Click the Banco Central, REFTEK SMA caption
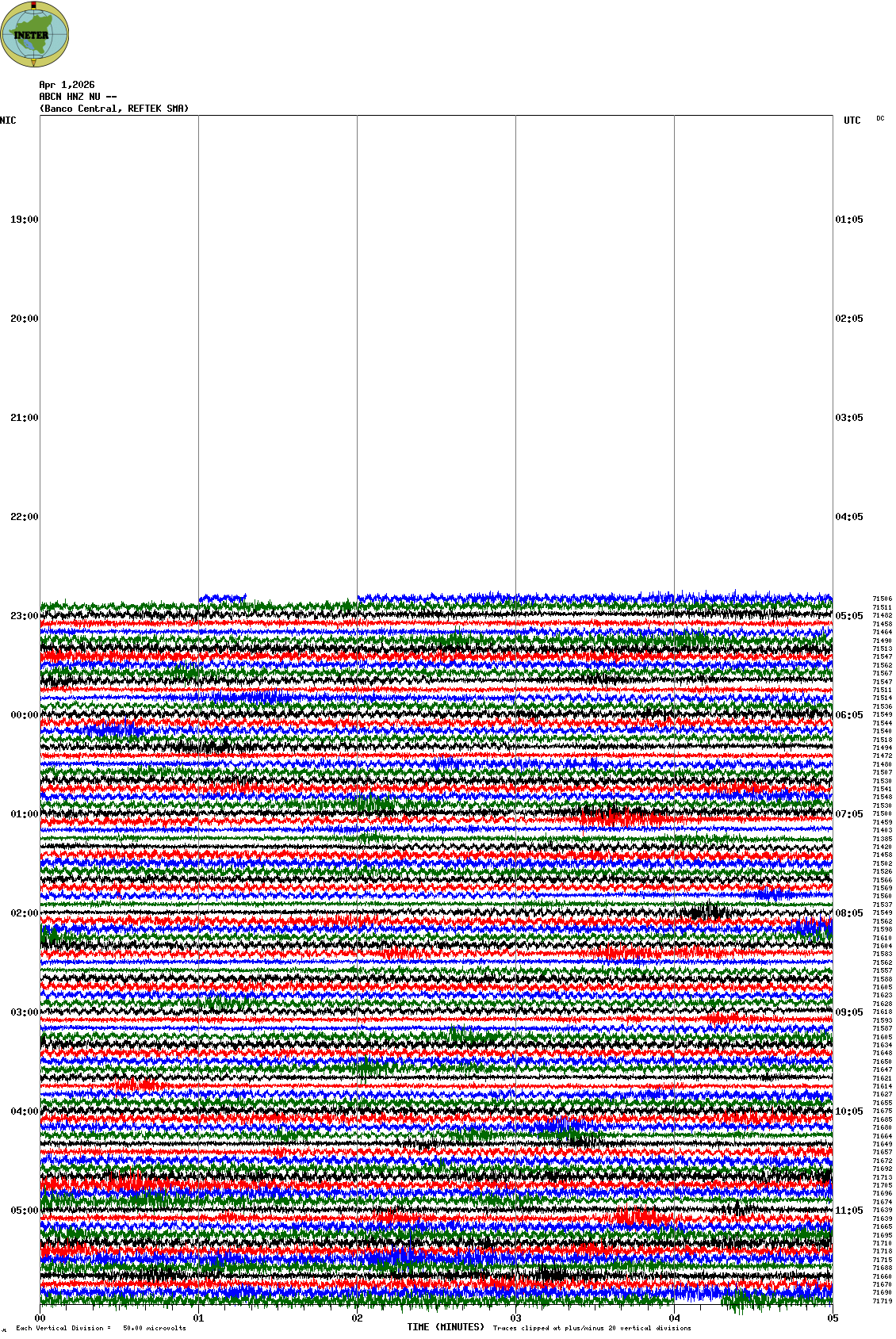The width and height of the screenshot is (896, 1339). tap(114, 109)
